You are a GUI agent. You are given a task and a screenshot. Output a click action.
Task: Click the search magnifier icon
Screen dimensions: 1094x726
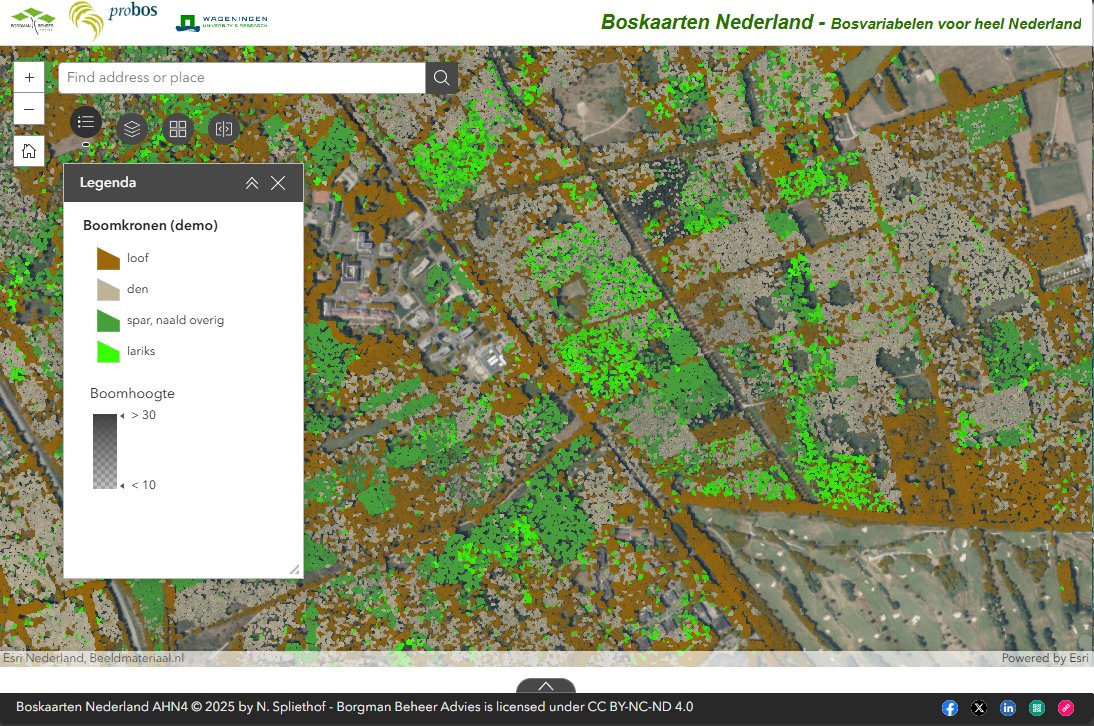[441, 76]
